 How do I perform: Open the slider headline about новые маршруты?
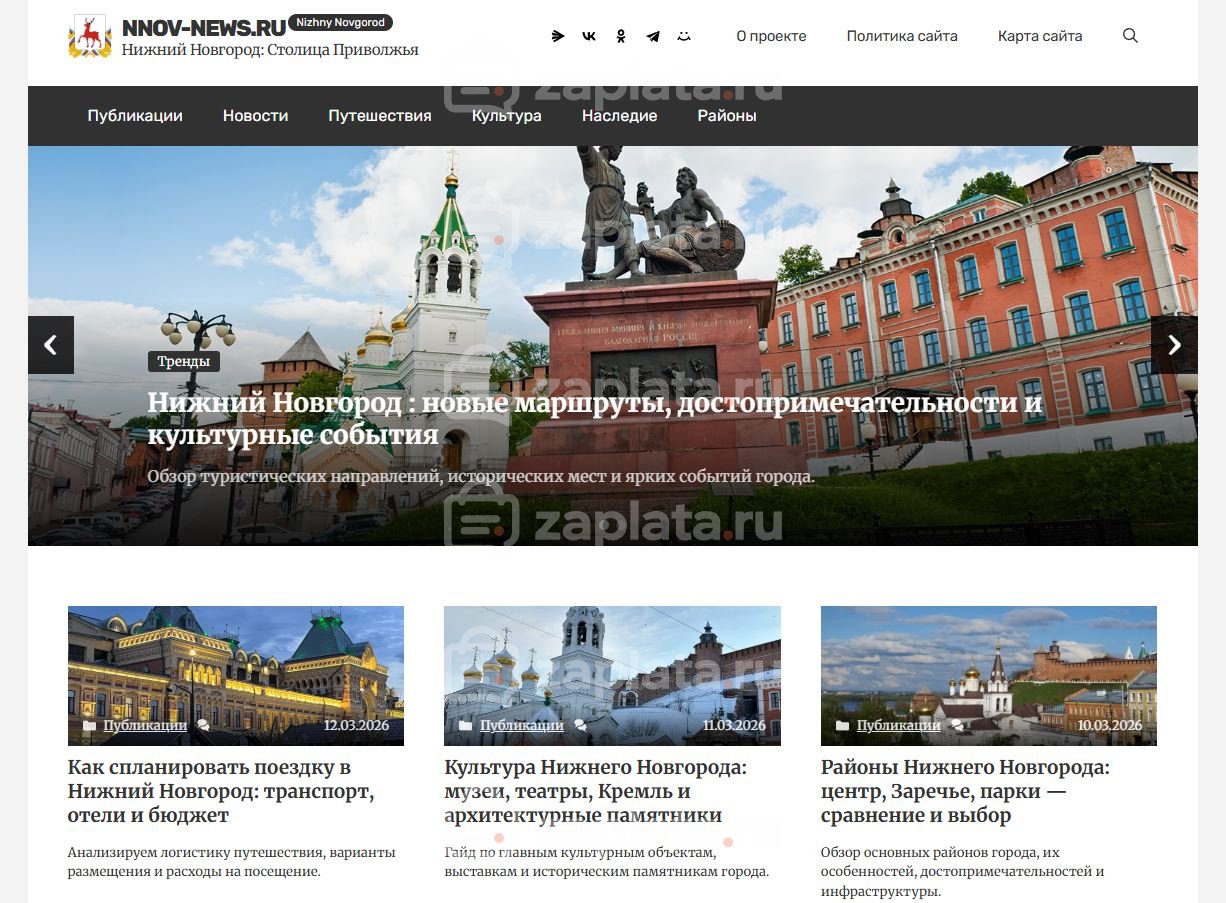pyautogui.click(x=595, y=419)
